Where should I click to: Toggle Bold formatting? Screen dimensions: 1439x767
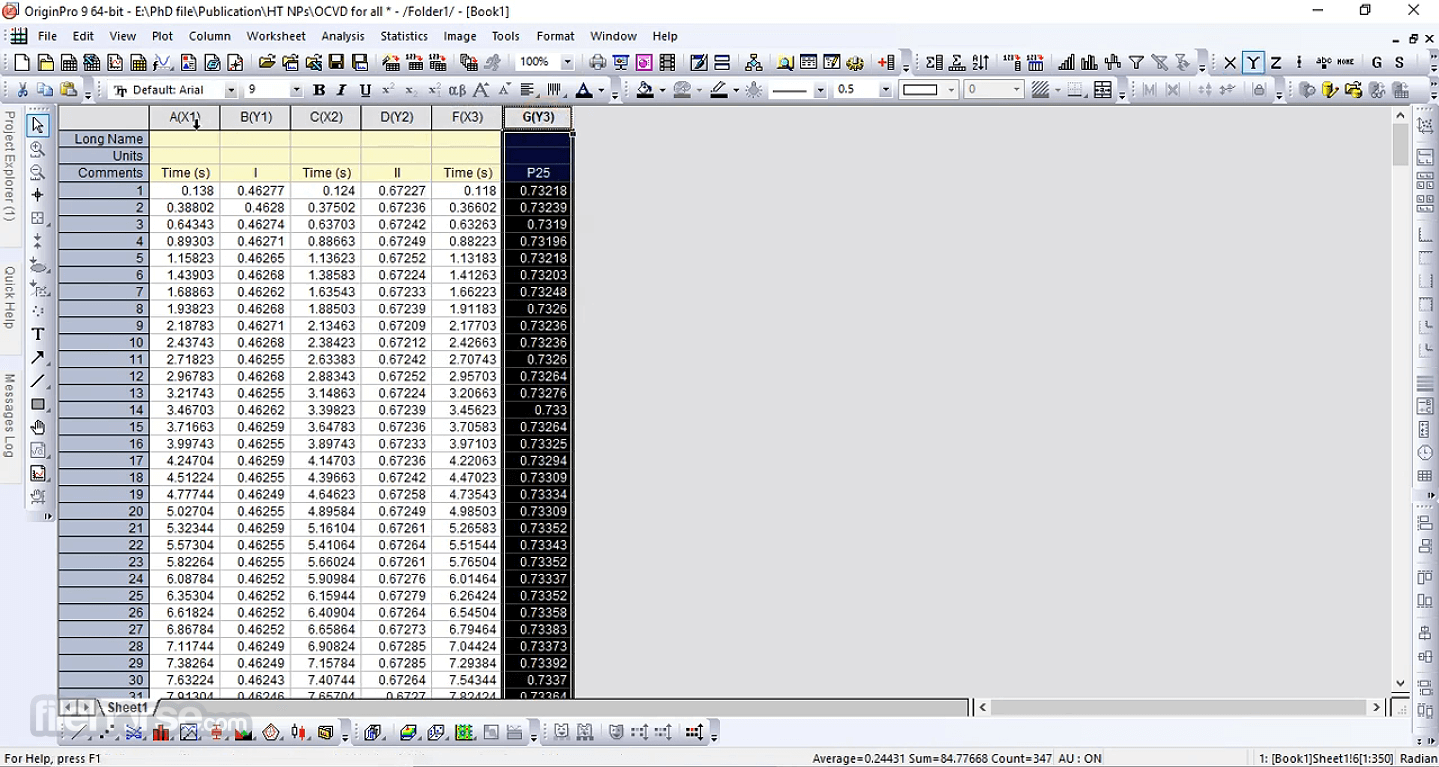(x=319, y=90)
